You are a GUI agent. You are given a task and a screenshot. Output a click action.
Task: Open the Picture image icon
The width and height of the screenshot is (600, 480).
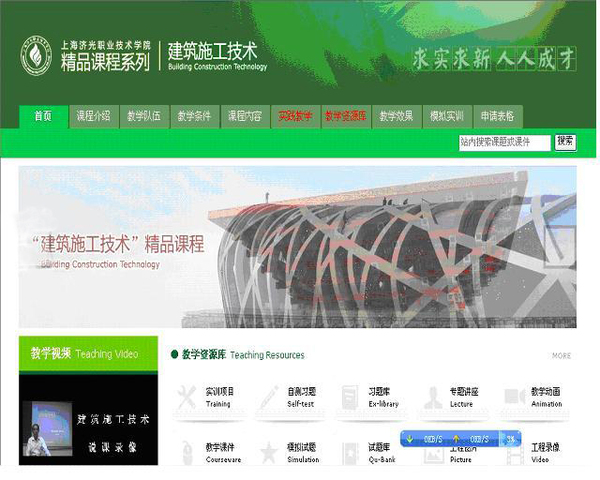tap(434, 456)
